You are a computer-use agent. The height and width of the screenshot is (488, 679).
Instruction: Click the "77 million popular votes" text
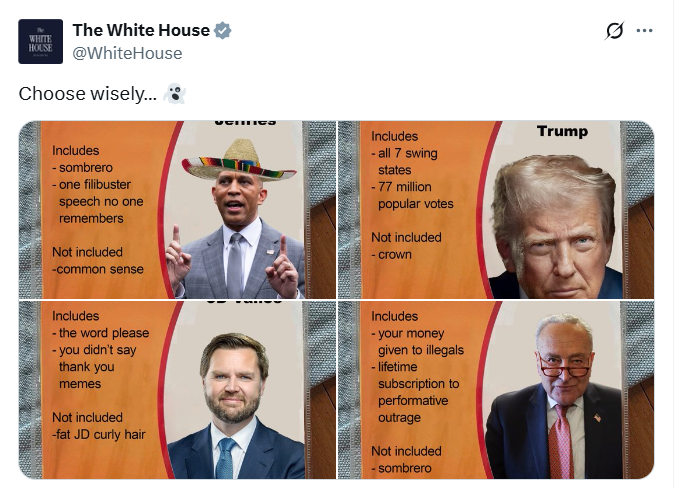pyautogui.click(x=414, y=195)
